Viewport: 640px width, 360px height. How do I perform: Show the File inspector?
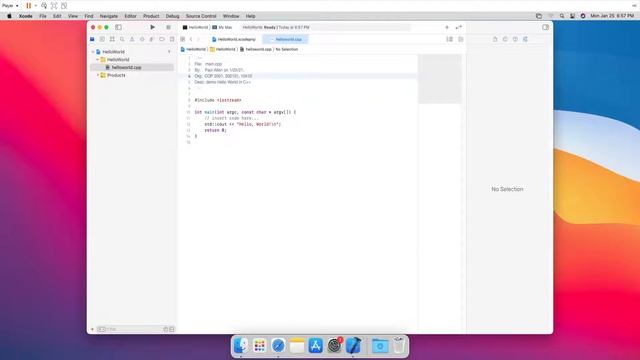(x=495, y=39)
